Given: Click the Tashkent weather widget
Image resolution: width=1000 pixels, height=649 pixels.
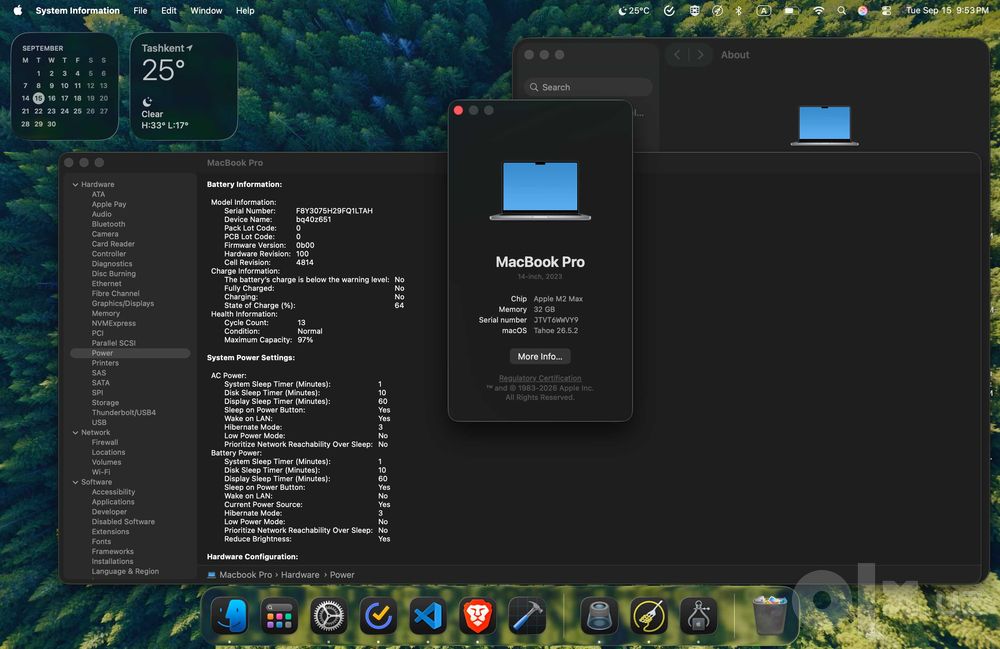Looking at the screenshot, I should click(184, 87).
